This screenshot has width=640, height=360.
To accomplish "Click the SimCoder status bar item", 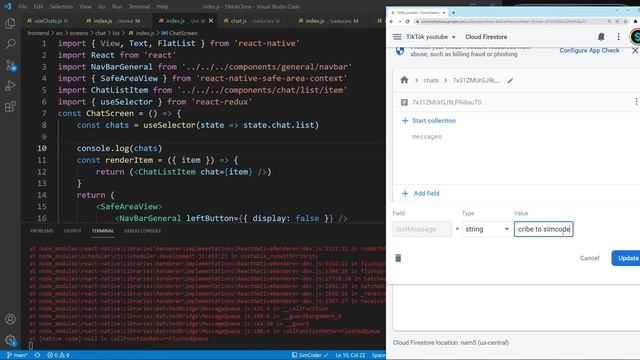I will click(x=310, y=355).
